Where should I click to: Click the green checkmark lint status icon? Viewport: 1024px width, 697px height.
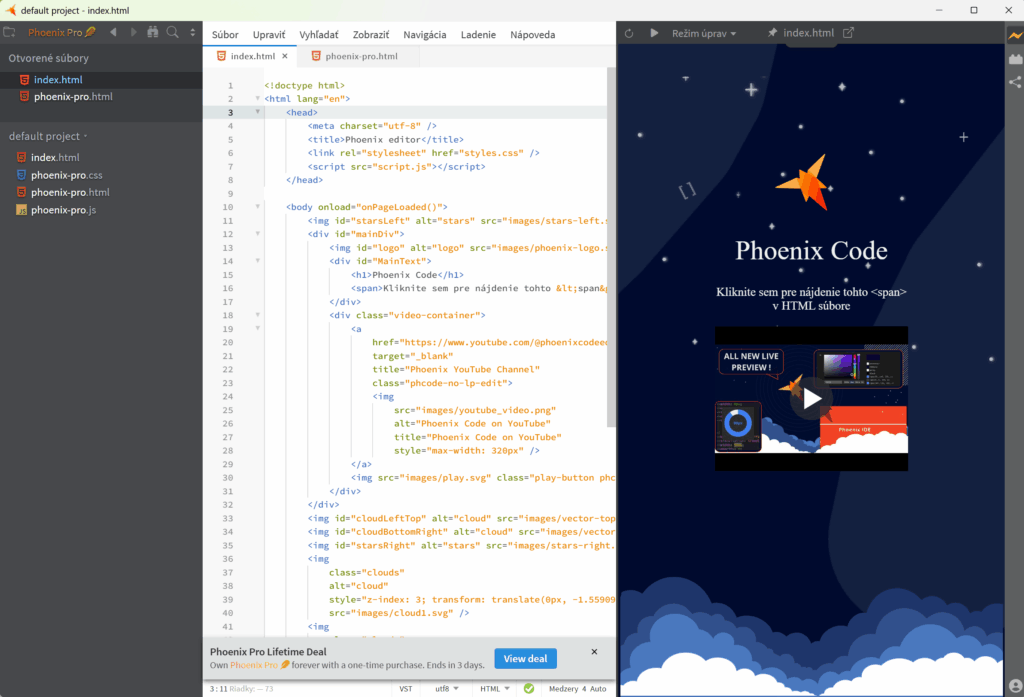(x=529, y=689)
